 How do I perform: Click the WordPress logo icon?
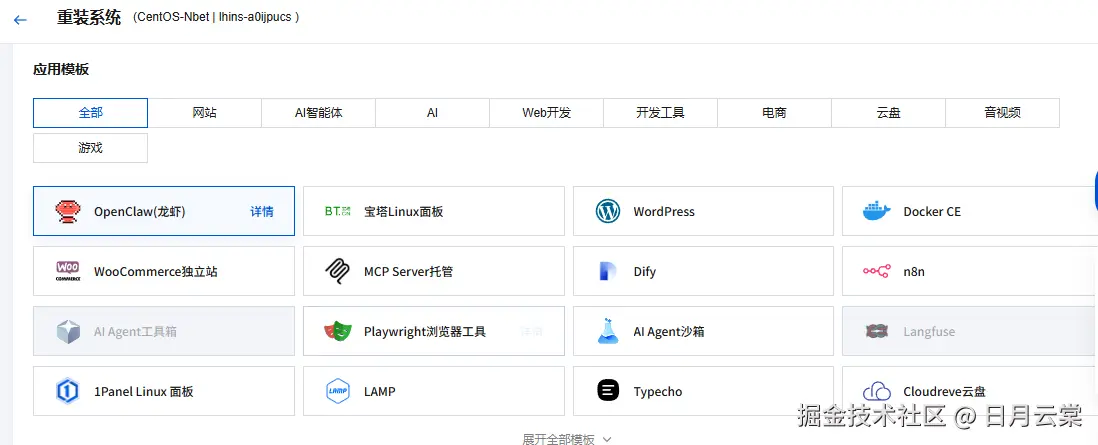click(x=608, y=212)
